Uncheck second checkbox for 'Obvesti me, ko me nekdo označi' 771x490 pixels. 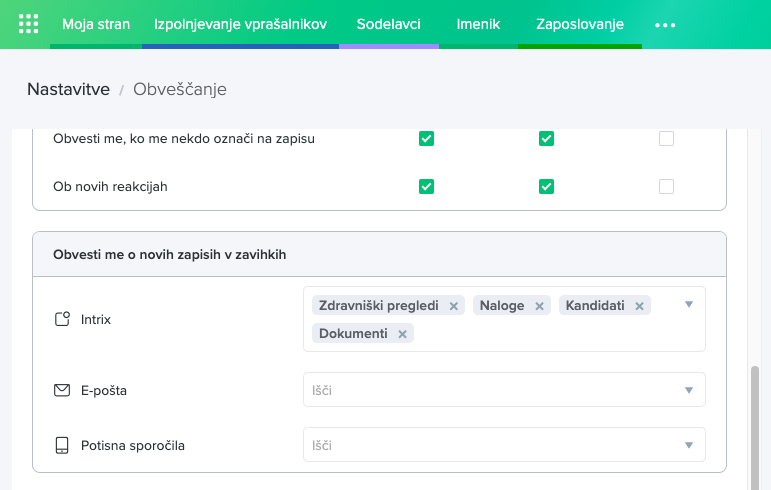pos(546,139)
